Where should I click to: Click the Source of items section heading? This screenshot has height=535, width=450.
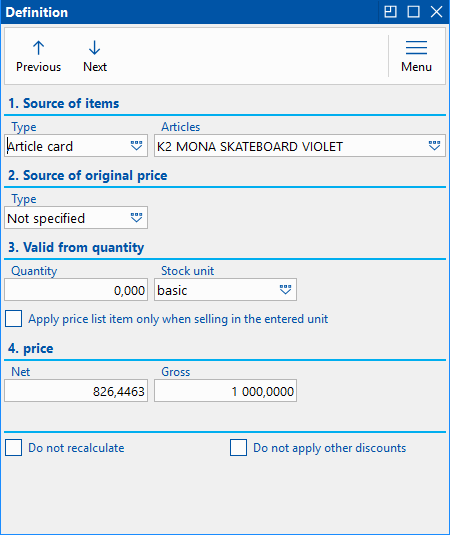point(64,103)
